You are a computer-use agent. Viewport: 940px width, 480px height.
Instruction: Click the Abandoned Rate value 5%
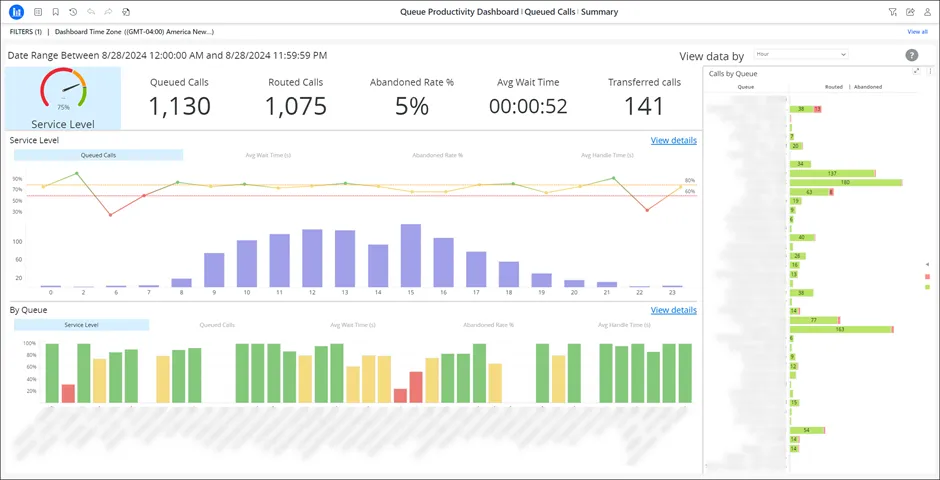(412, 106)
